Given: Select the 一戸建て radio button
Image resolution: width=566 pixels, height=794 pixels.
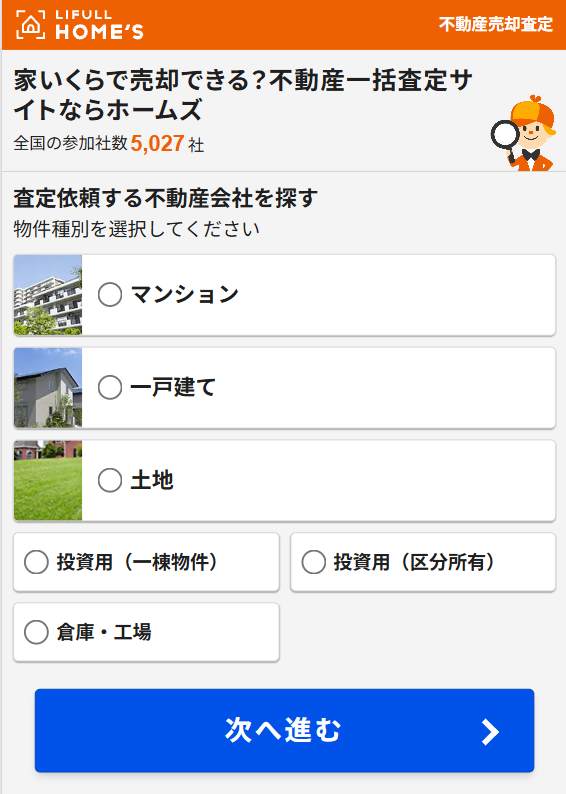Looking at the screenshot, I should pos(110,387).
